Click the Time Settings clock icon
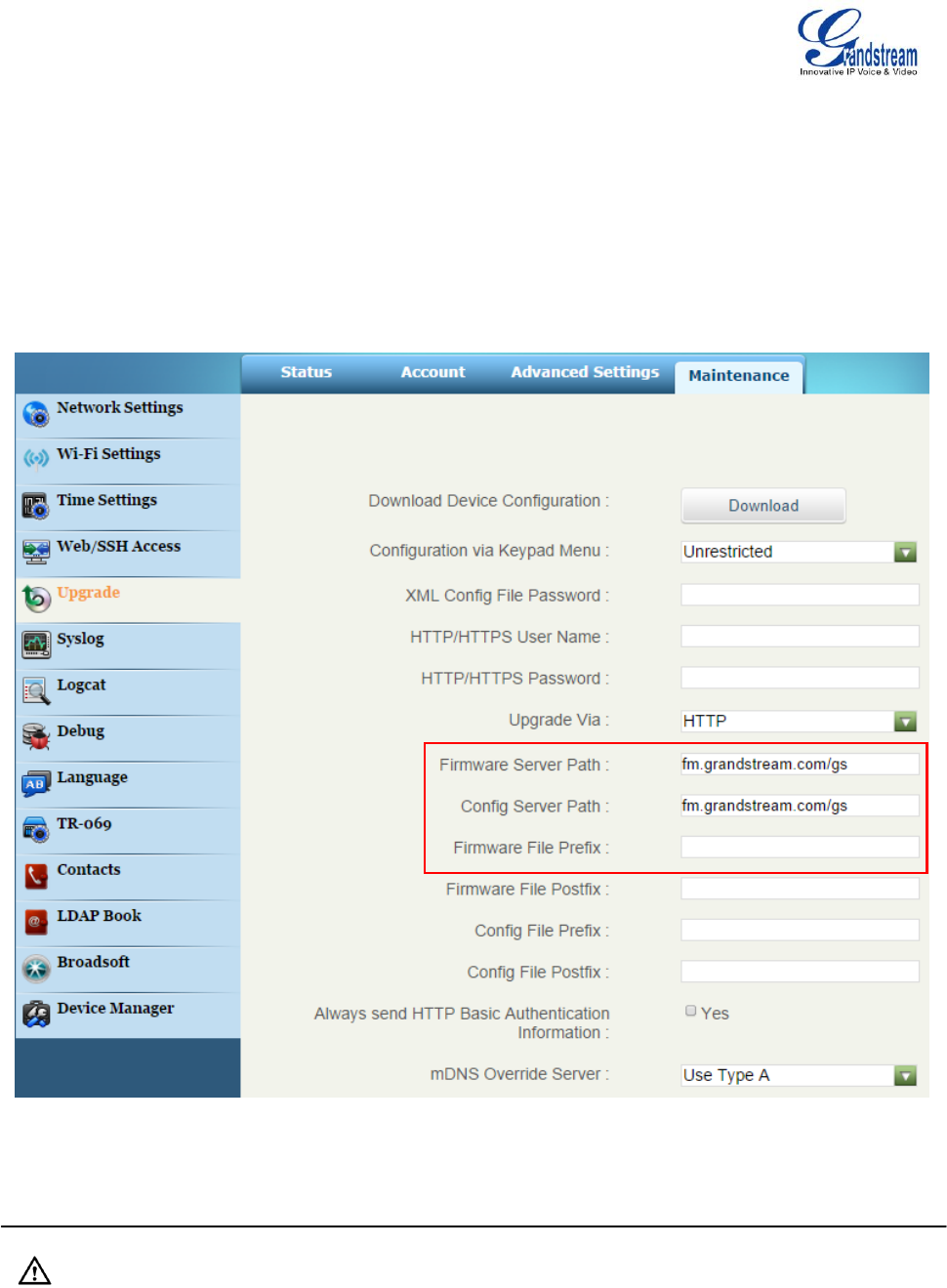 click(36, 506)
